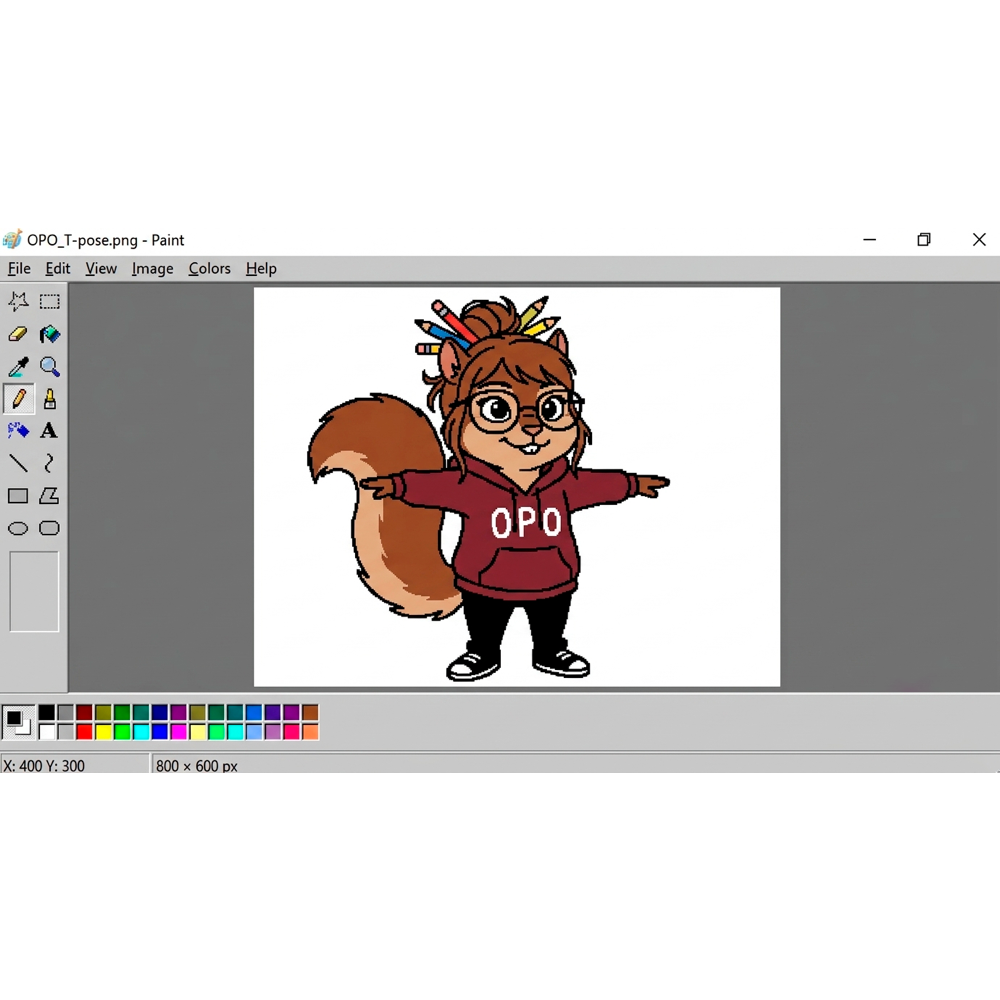Open the Colors menu
This screenshot has width=1000, height=1000.
[x=209, y=268]
